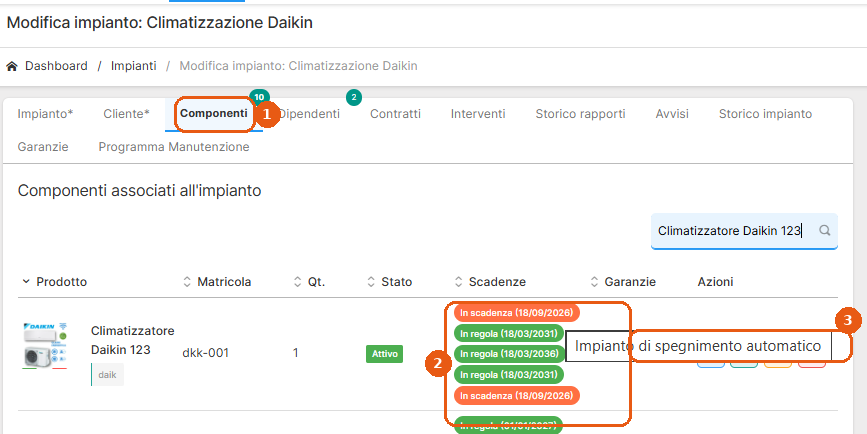Switch to the Dipendenti tab
Screen dimensions: 867x434
pyautogui.click(x=310, y=114)
